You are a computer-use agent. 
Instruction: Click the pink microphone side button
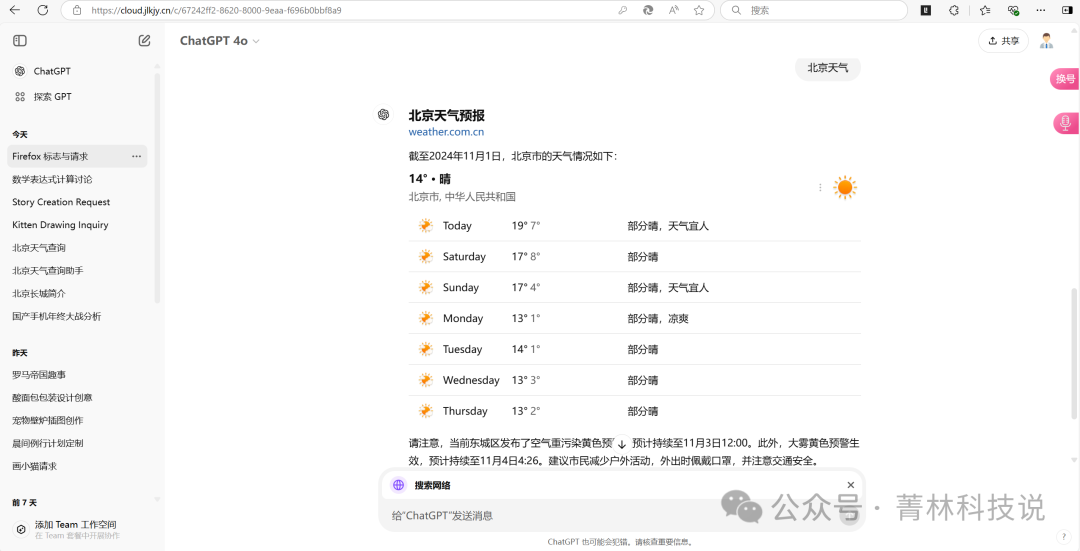coord(1065,123)
